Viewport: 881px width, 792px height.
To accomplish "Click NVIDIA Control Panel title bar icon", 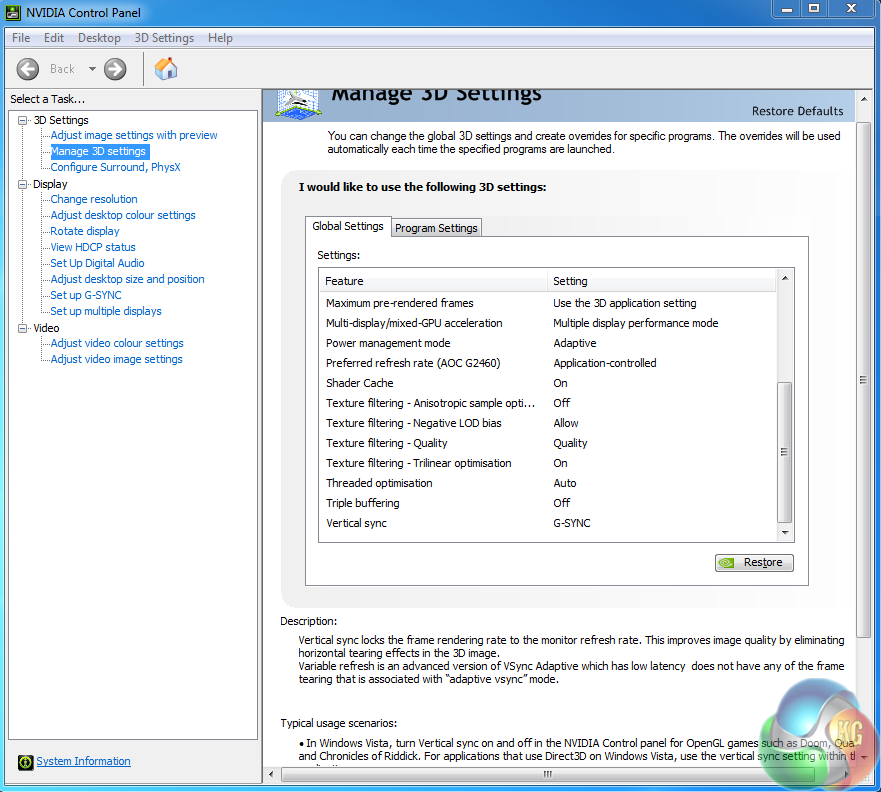I will [x=13, y=12].
